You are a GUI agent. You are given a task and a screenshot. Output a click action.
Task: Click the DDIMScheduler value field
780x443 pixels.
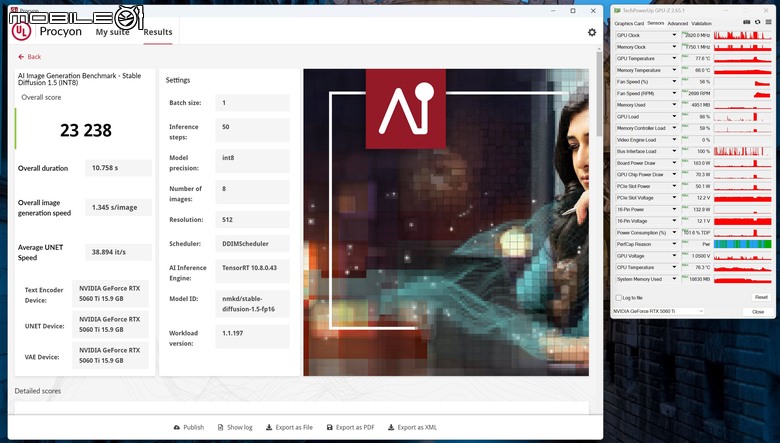click(x=252, y=244)
